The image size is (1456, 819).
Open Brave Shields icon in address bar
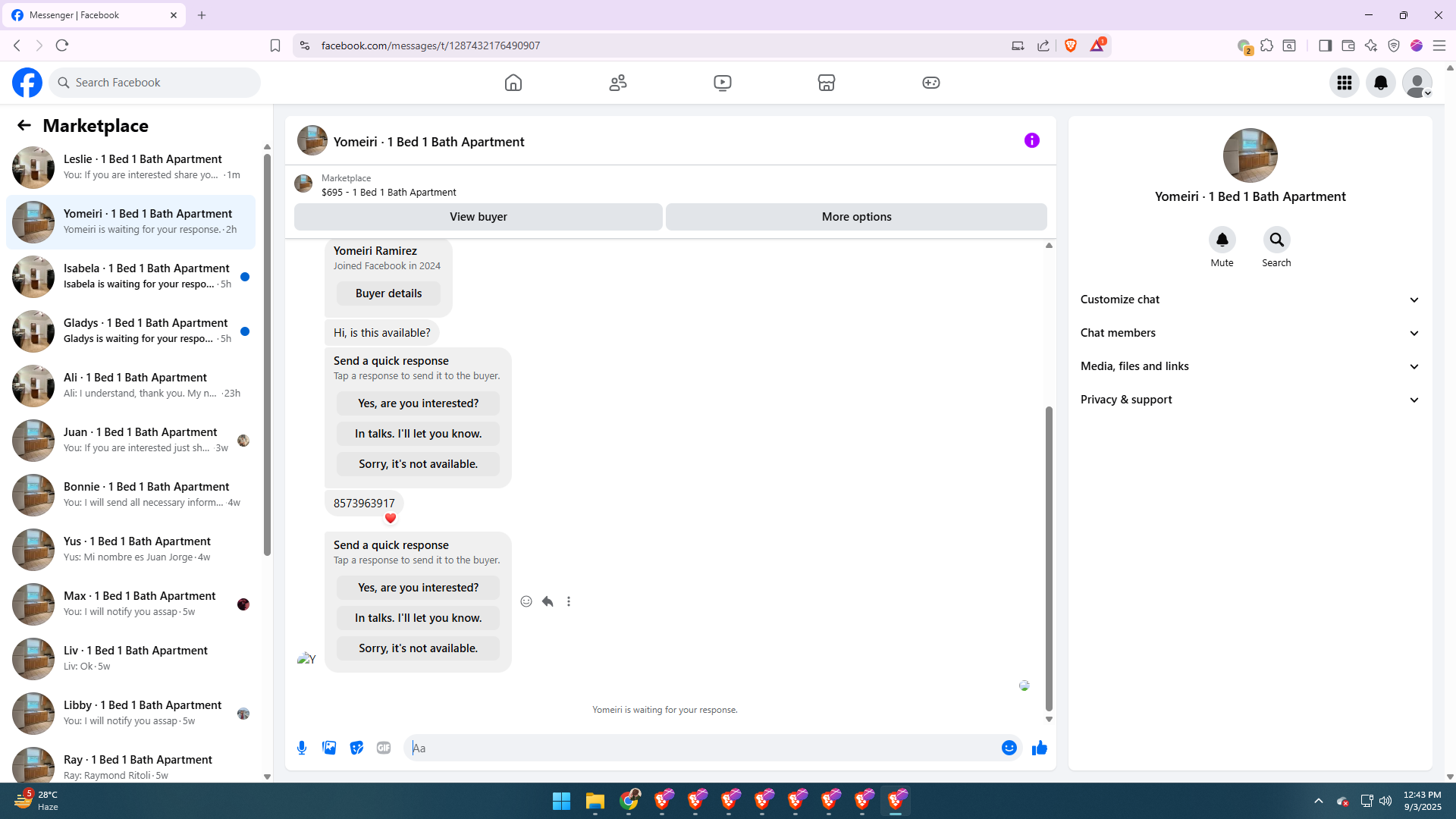(x=1071, y=45)
